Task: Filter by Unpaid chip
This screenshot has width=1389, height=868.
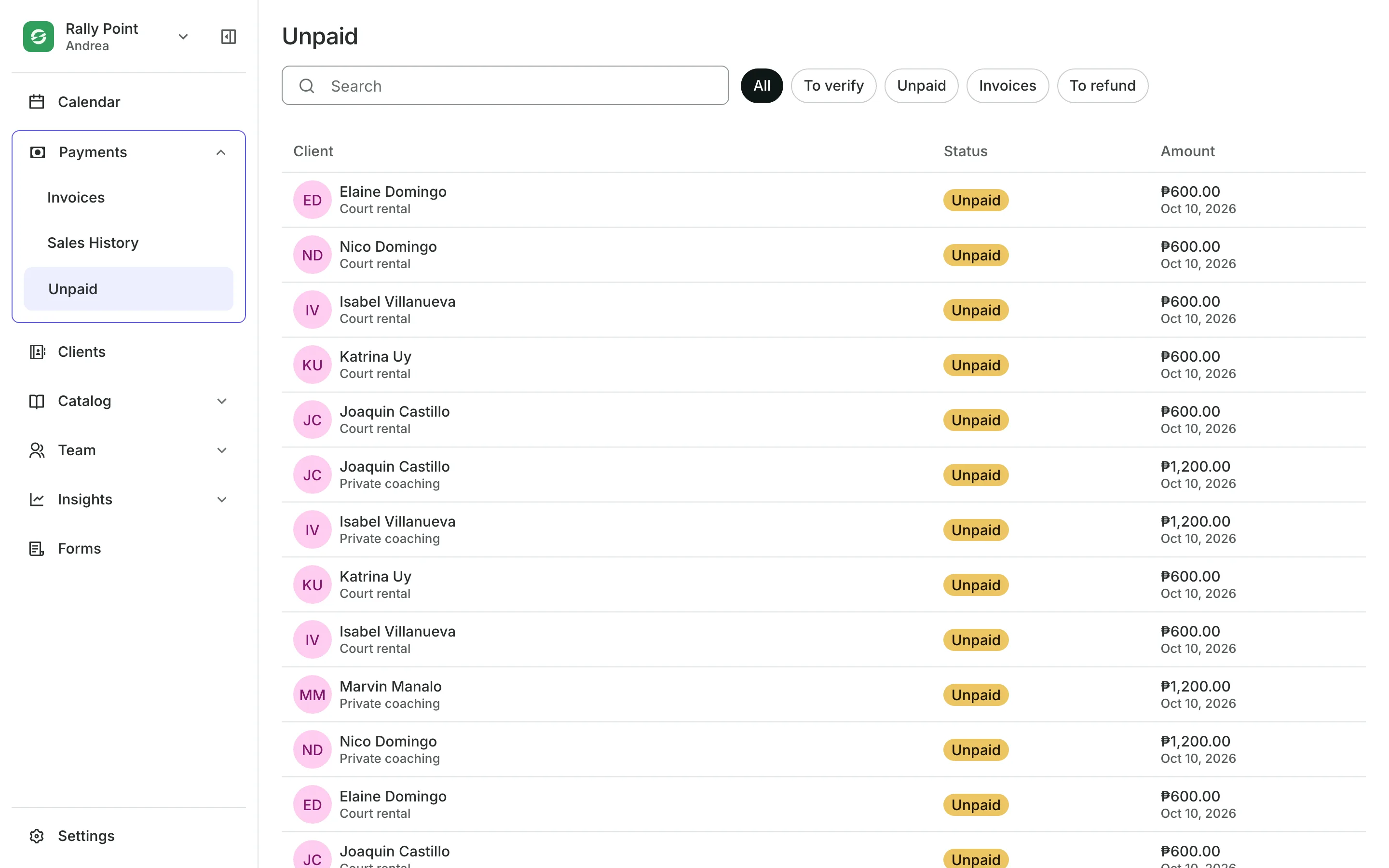Action: pyautogui.click(x=921, y=85)
